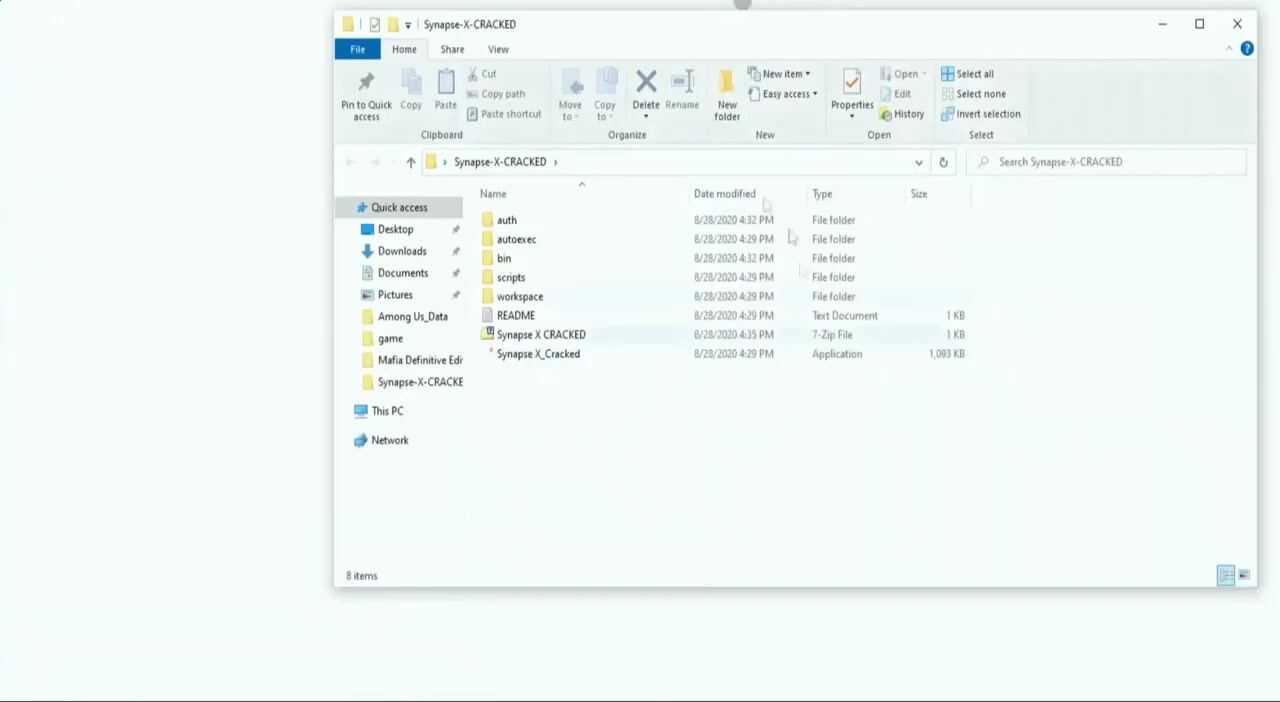This screenshot has width=1280, height=702.
Task: Switch to the Share ribbon tab
Action: pyautogui.click(x=452, y=49)
